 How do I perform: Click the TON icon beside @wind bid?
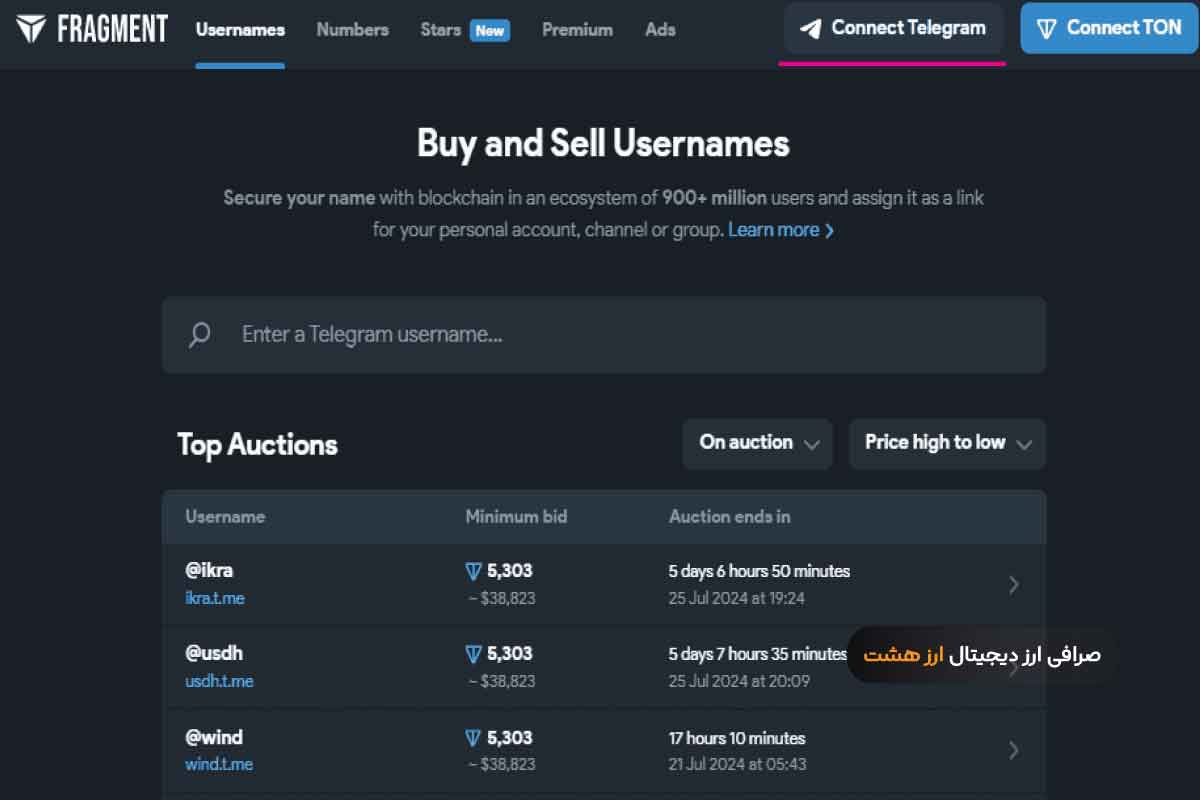click(x=474, y=738)
